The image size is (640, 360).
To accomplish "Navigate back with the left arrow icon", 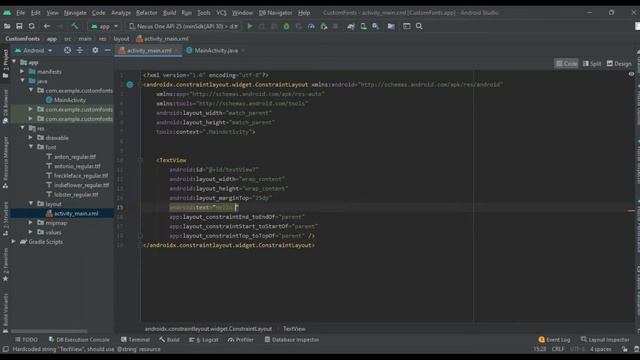I will pyautogui.click(x=47, y=26).
